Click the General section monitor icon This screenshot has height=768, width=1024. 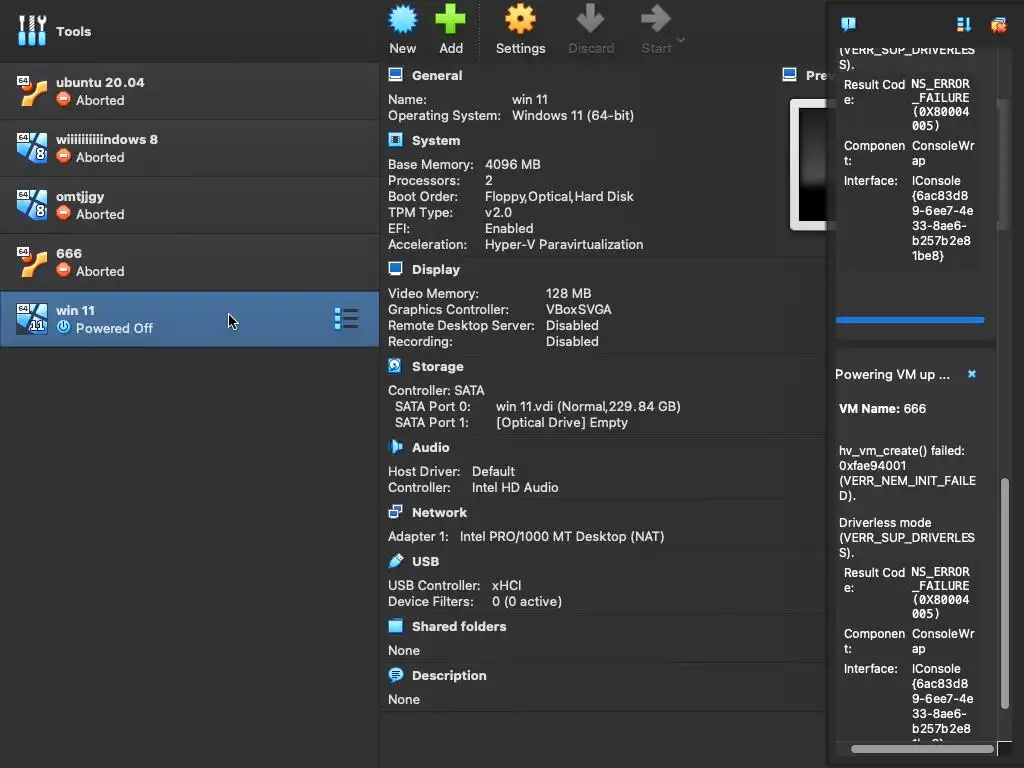point(395,74)
